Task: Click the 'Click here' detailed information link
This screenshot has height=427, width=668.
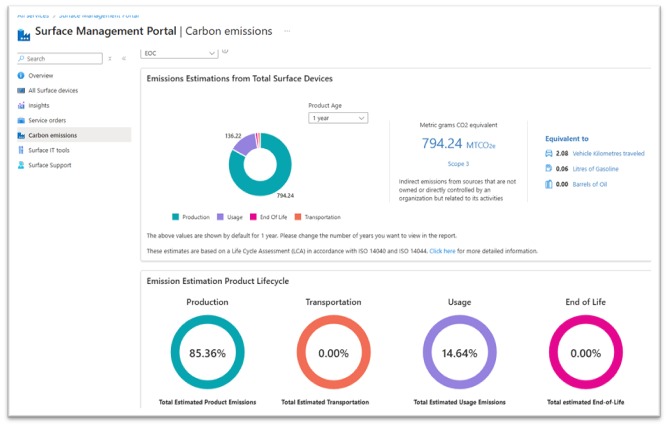Action: click(x=442, y=251)
